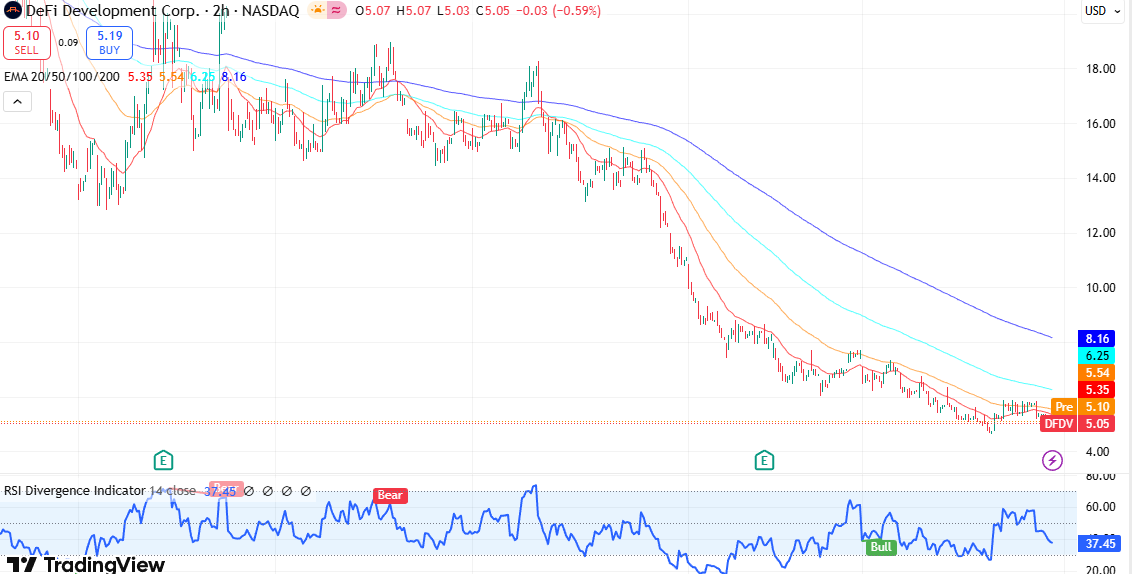This screenshot has width=1132, height=574.
Task: Click the SELL 5.10 button
Action: (26, 43)
